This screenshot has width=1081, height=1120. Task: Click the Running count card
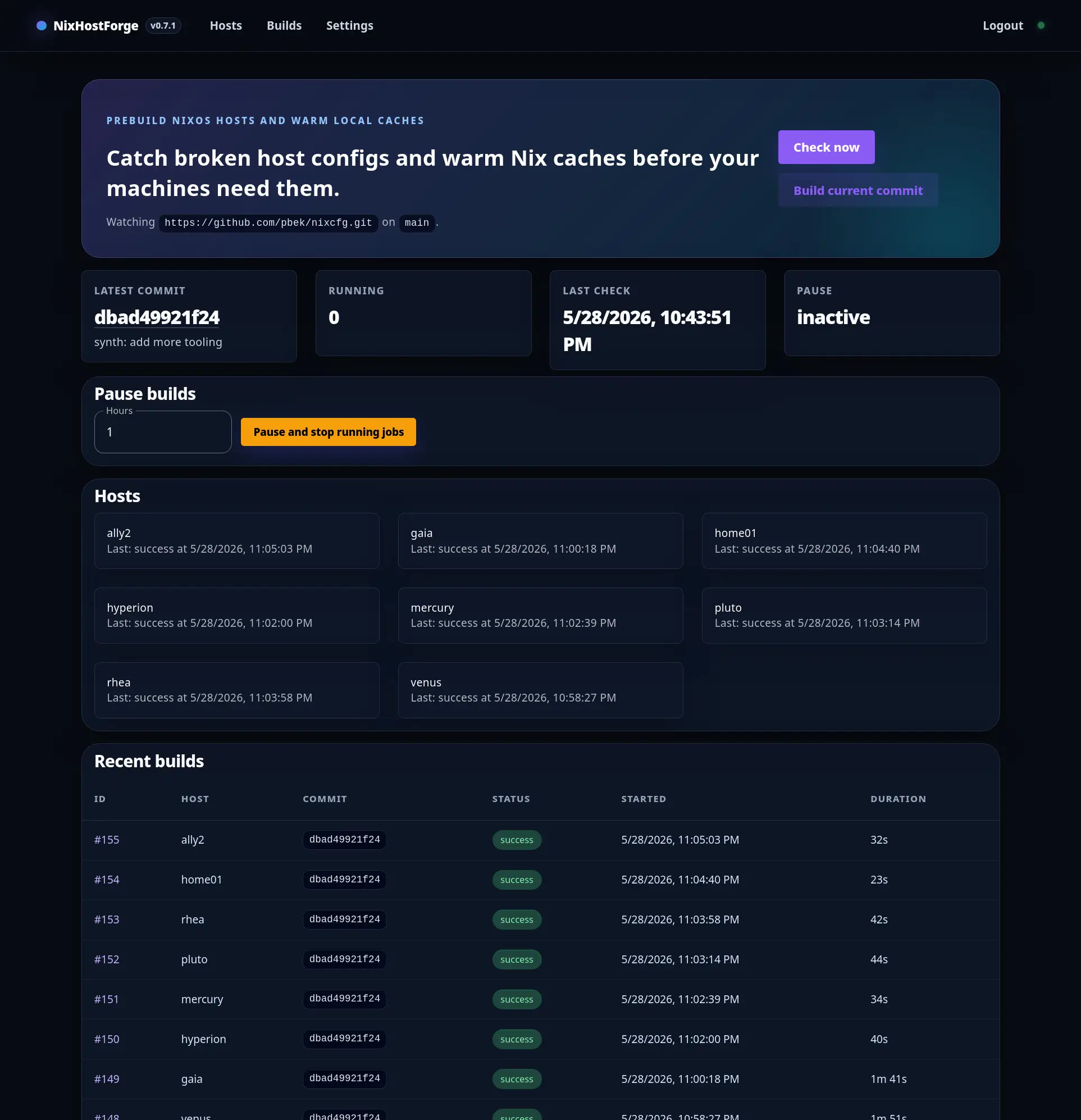tap(423, 313)
